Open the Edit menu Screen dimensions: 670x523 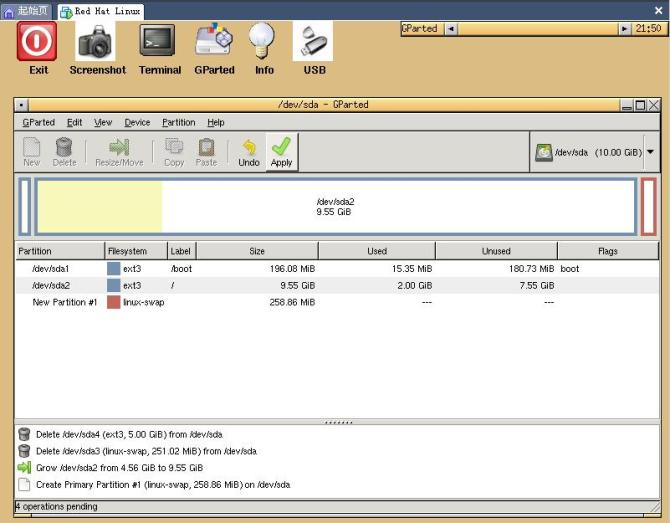pos(74,123)
